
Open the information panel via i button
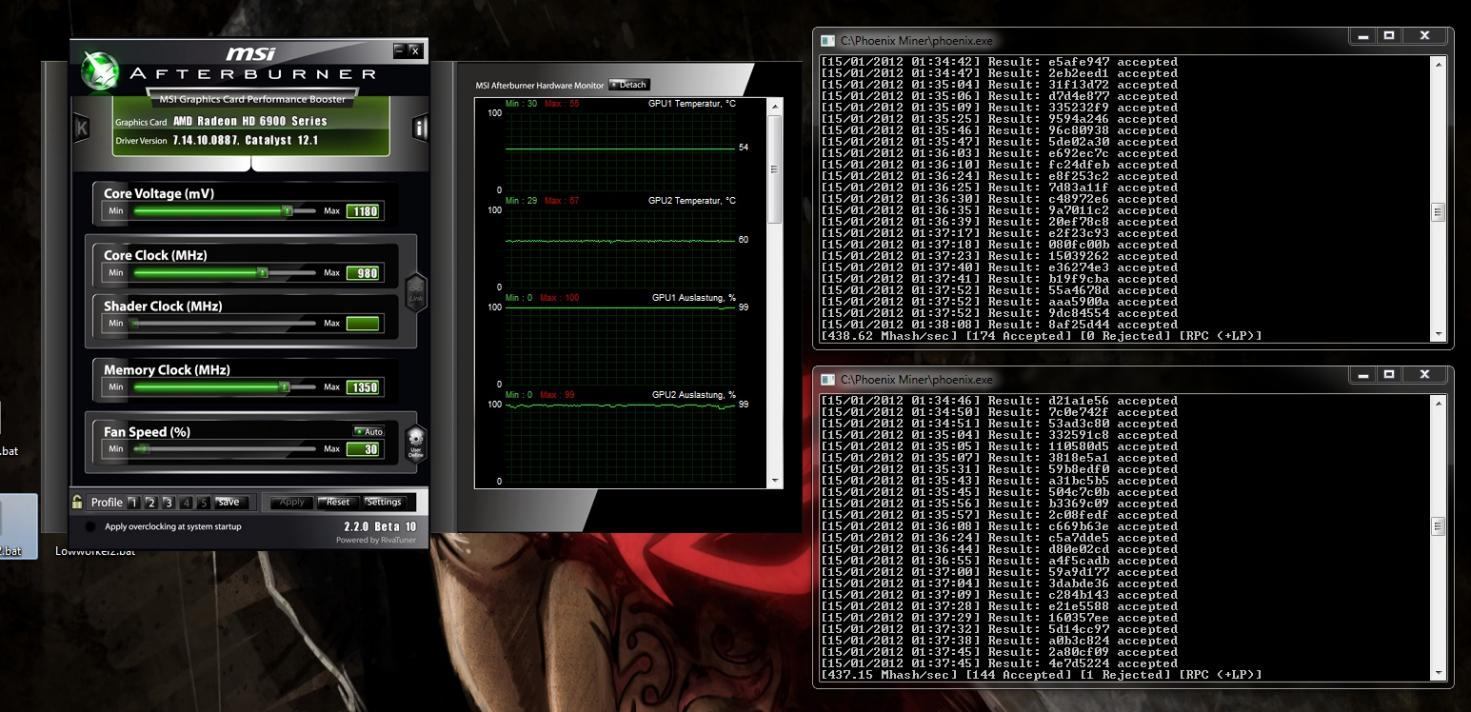(420, 128)
